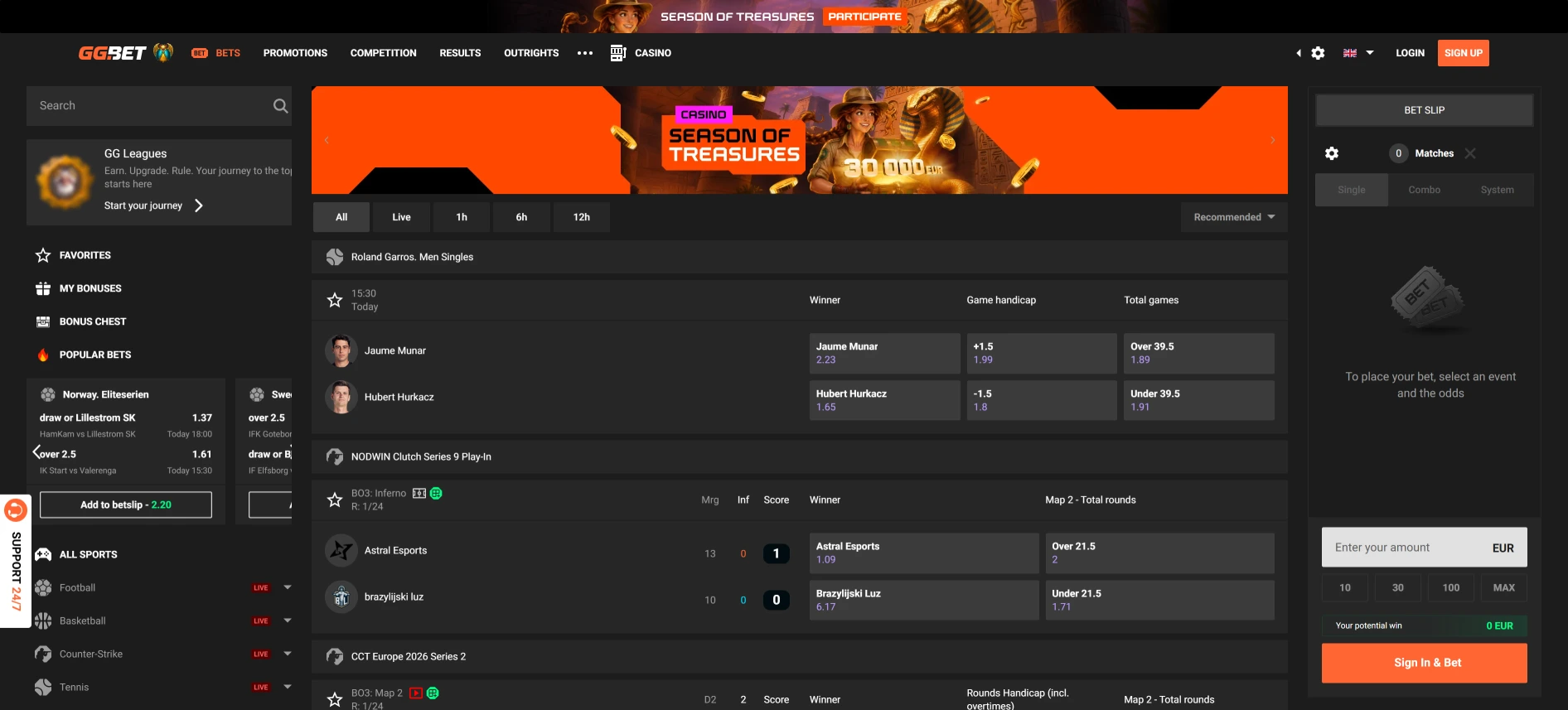The width and height of the screenshot is (1568, 710).
Task: Select the System bet type tab
Action: click(1497, 190)
